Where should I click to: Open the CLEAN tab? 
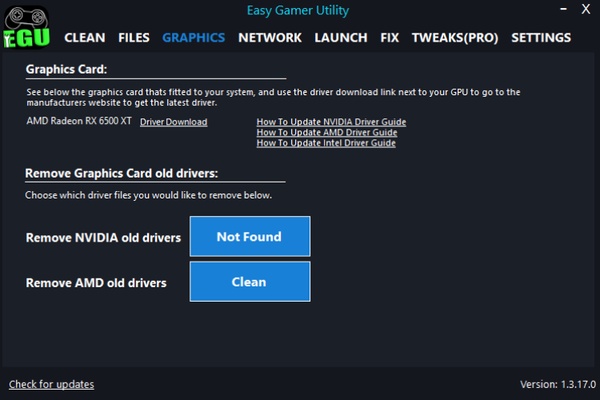pyautogui.click(x=85, y=38)
